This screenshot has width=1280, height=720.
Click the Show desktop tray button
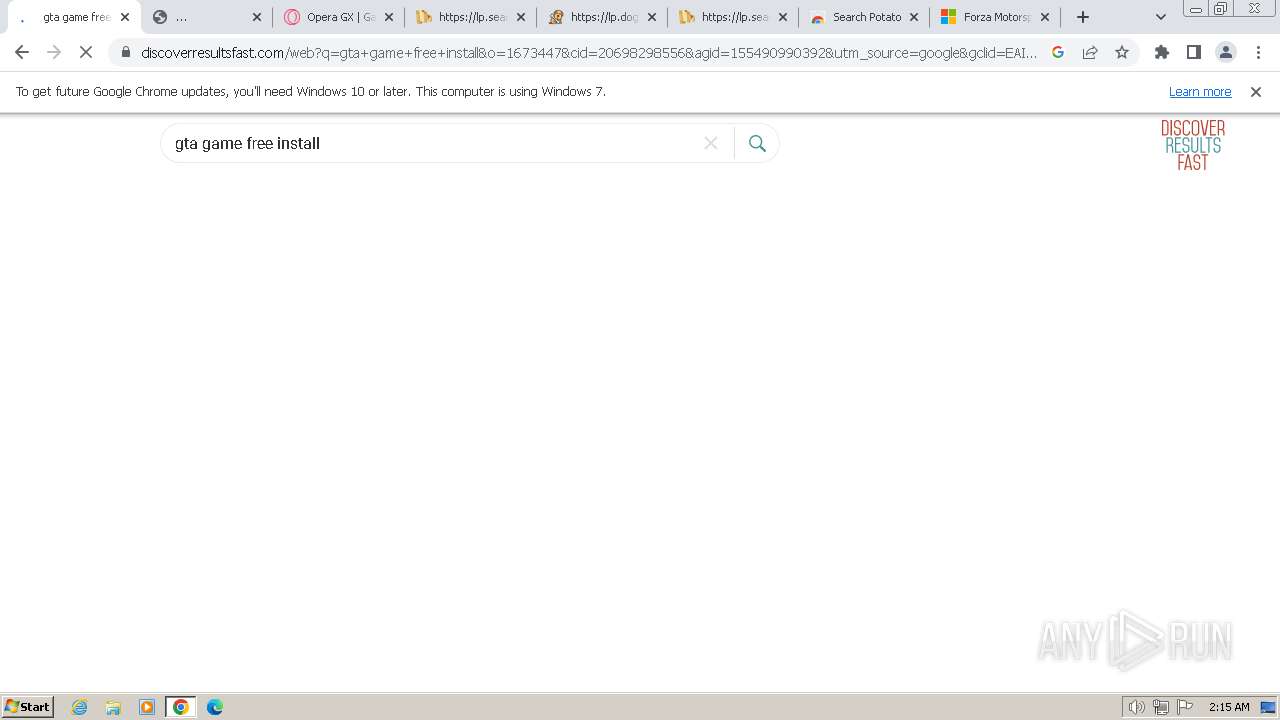(x=1268, y=707)
